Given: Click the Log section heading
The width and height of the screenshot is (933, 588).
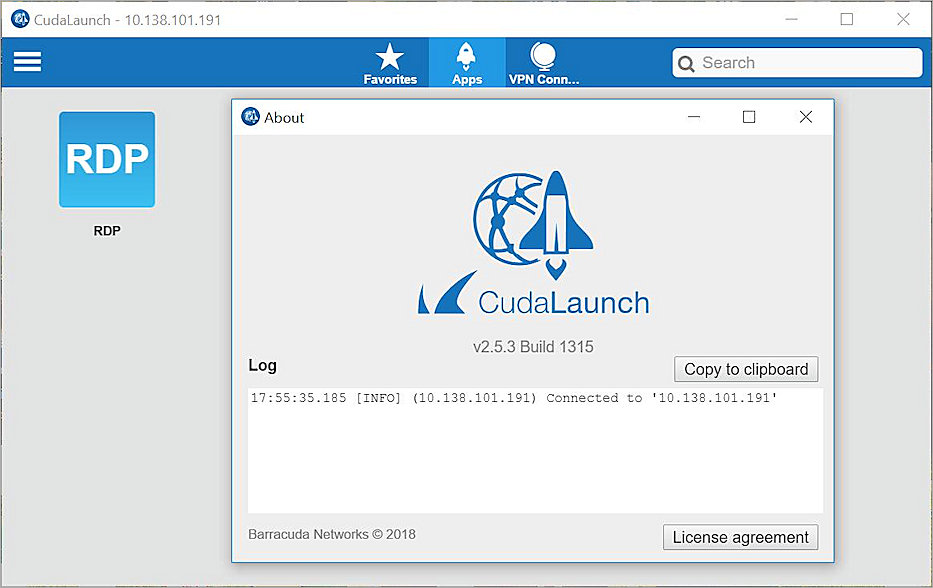Looking at the screenshot, I should coord(261,365).
